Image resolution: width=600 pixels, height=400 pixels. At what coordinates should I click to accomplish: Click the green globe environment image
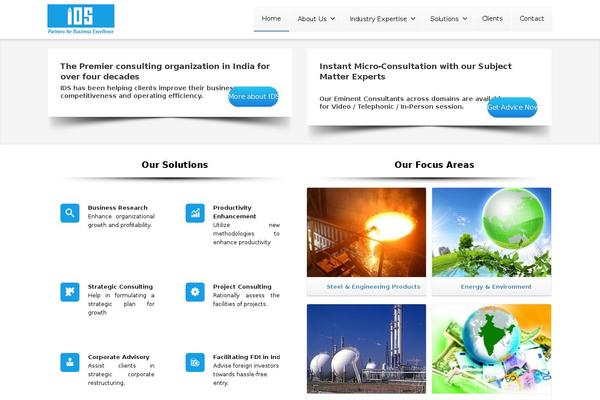492,232
